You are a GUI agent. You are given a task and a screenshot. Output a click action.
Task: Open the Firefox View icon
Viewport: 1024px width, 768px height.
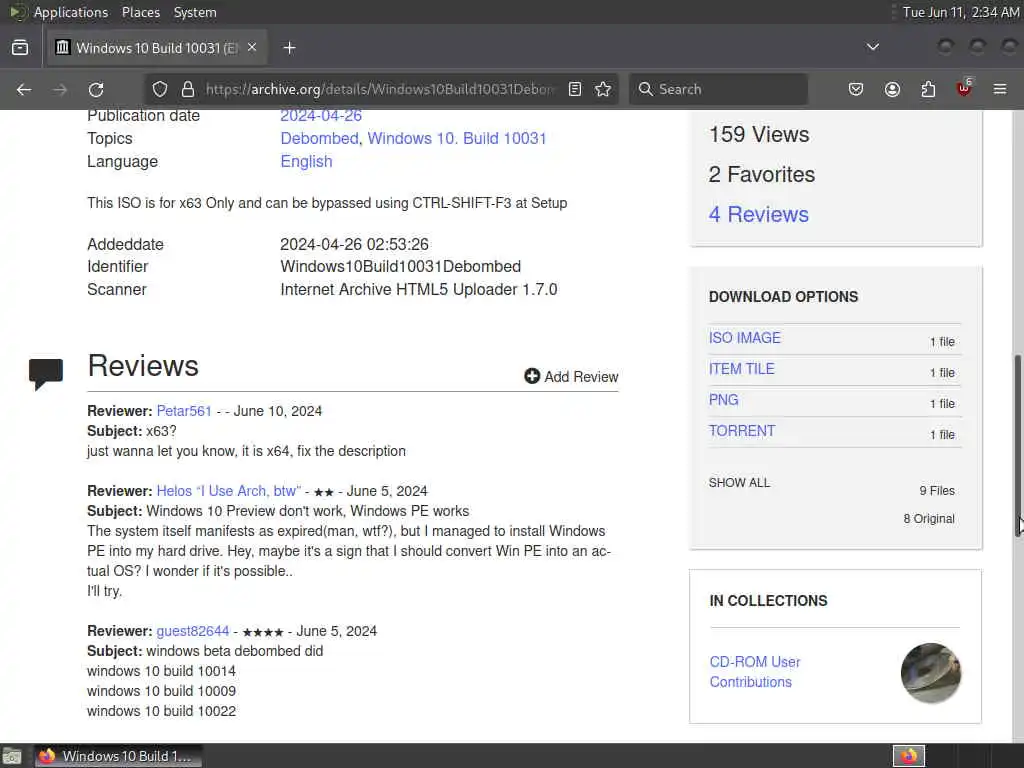(20, 48)
